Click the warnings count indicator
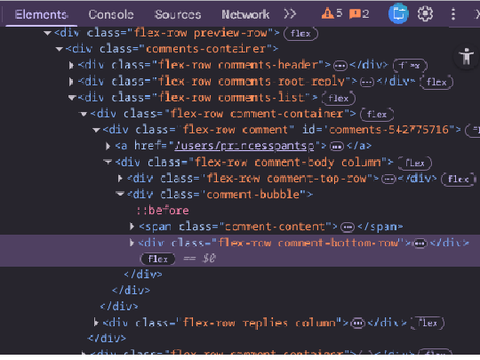Screen dimensions: 480x360 (332, 14)
